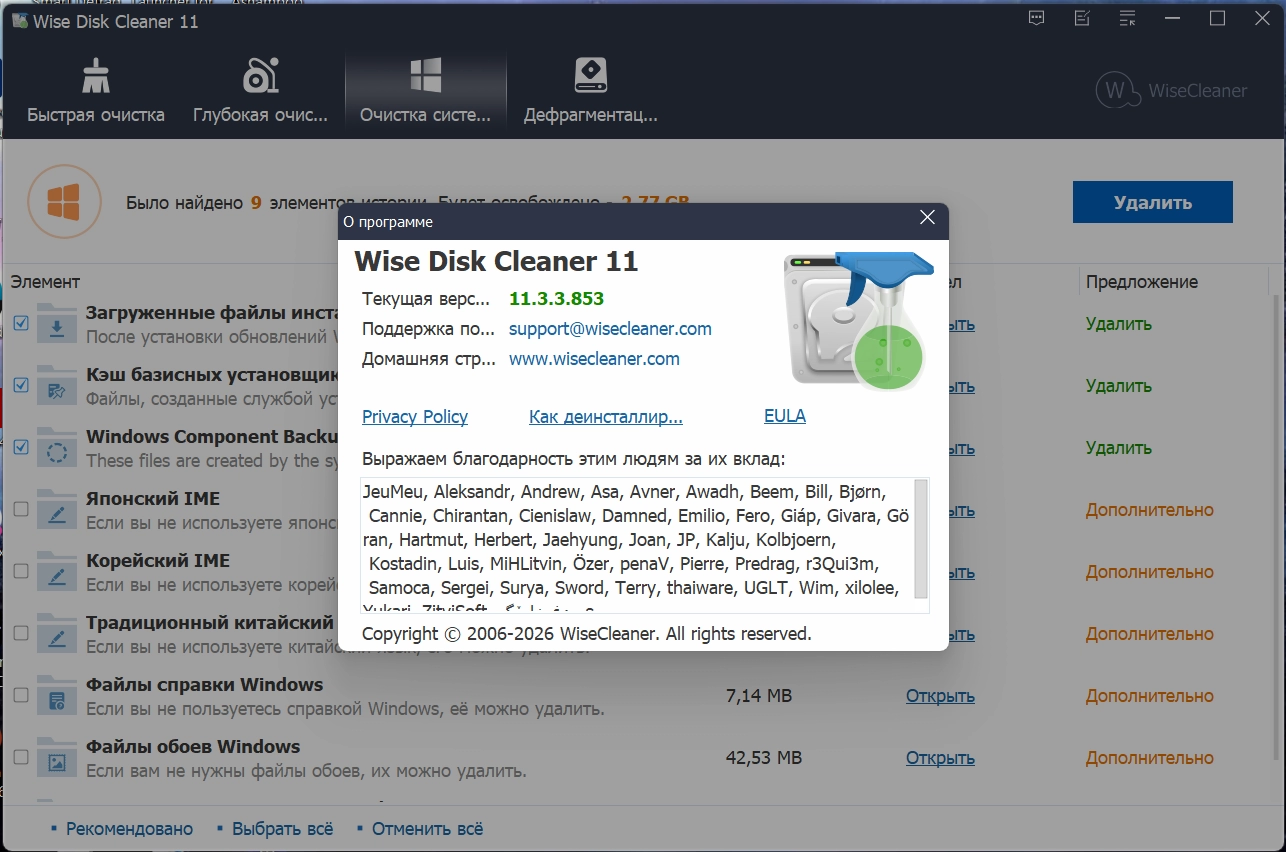Select the Очистка системы tab
The height and width of the screenshot is (852, 1286).
pyautogui.click(x=426, y=92)
